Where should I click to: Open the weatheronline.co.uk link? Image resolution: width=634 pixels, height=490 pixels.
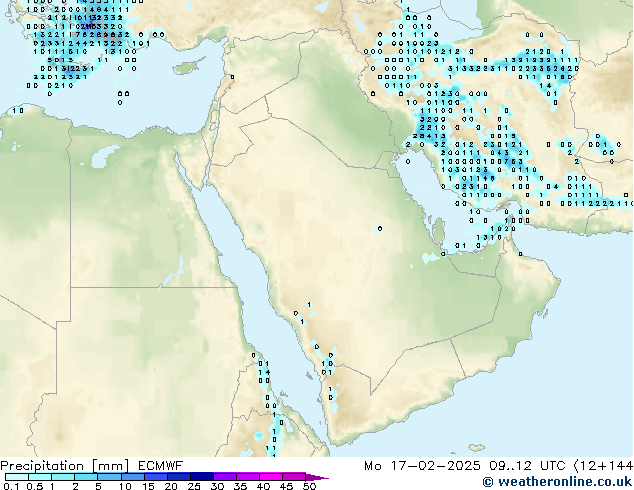[x=564, y=482]
